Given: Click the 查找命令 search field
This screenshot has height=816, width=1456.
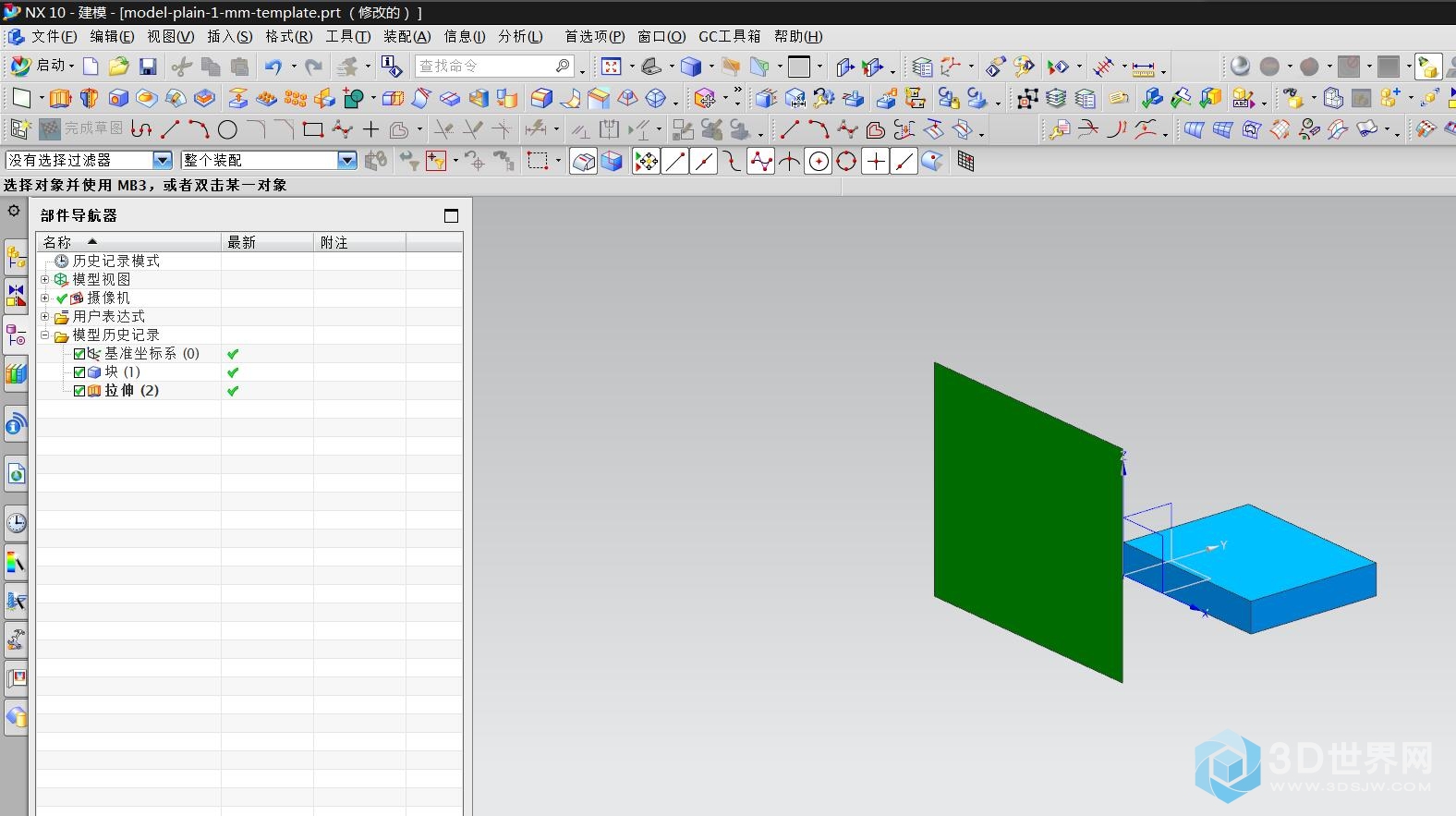Looking at the screenshot, I should click(x=494, y=67).
